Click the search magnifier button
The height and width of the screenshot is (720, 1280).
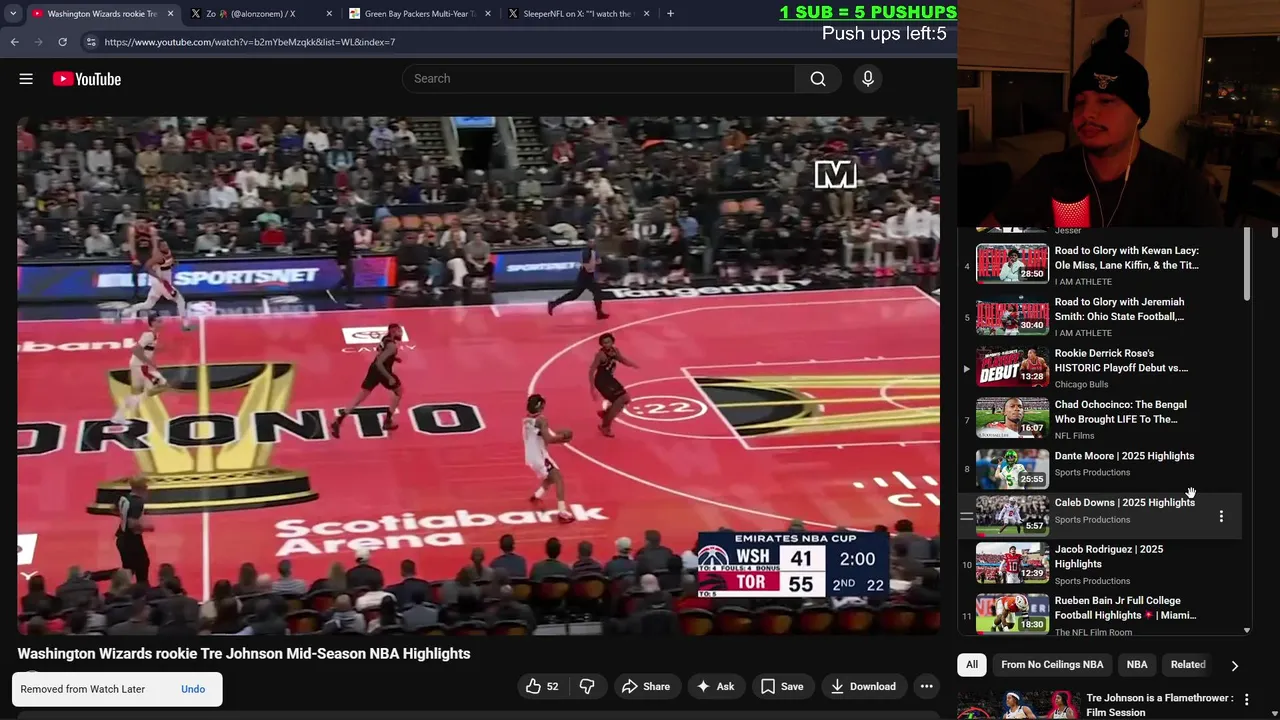click(x=818, y=79)
